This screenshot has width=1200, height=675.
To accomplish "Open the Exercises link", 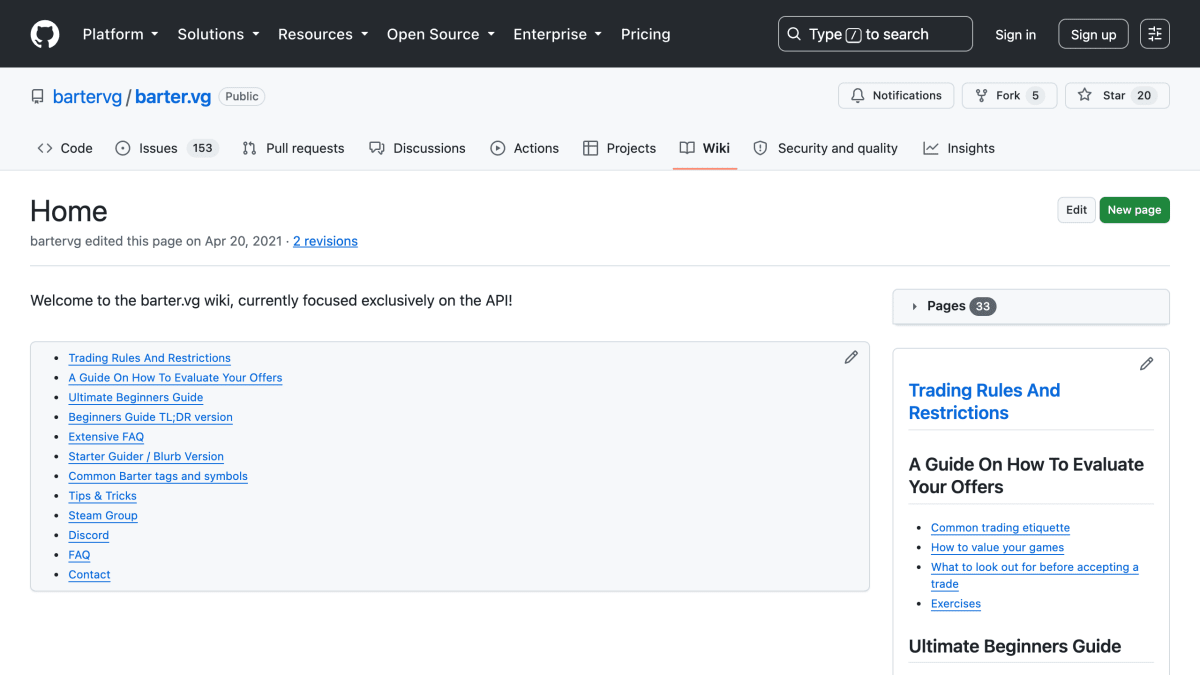I will click(956, 604).
